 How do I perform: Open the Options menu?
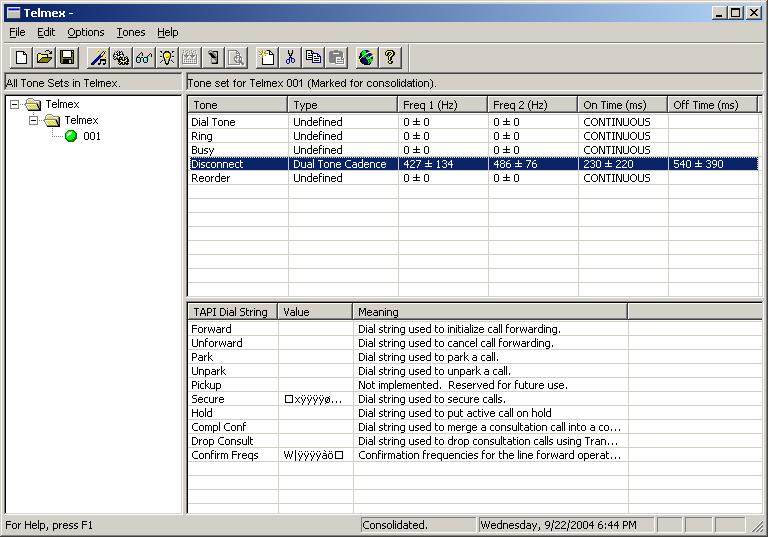pos(86,32)
